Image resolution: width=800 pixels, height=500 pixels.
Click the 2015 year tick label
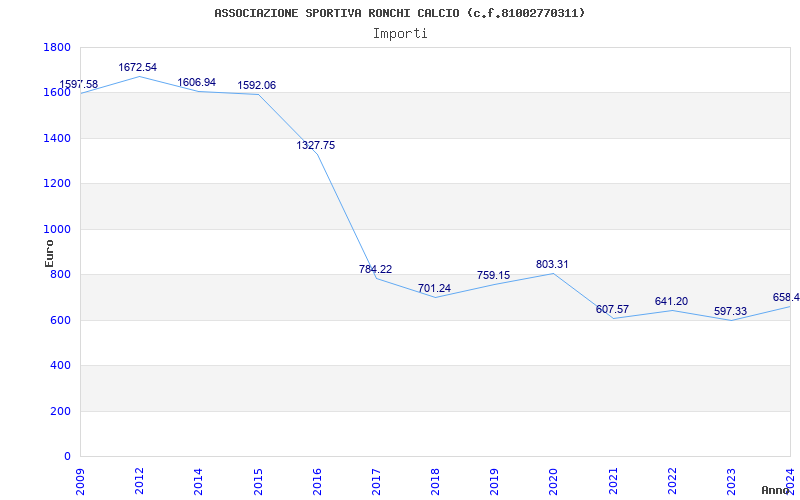coord(258,481)
